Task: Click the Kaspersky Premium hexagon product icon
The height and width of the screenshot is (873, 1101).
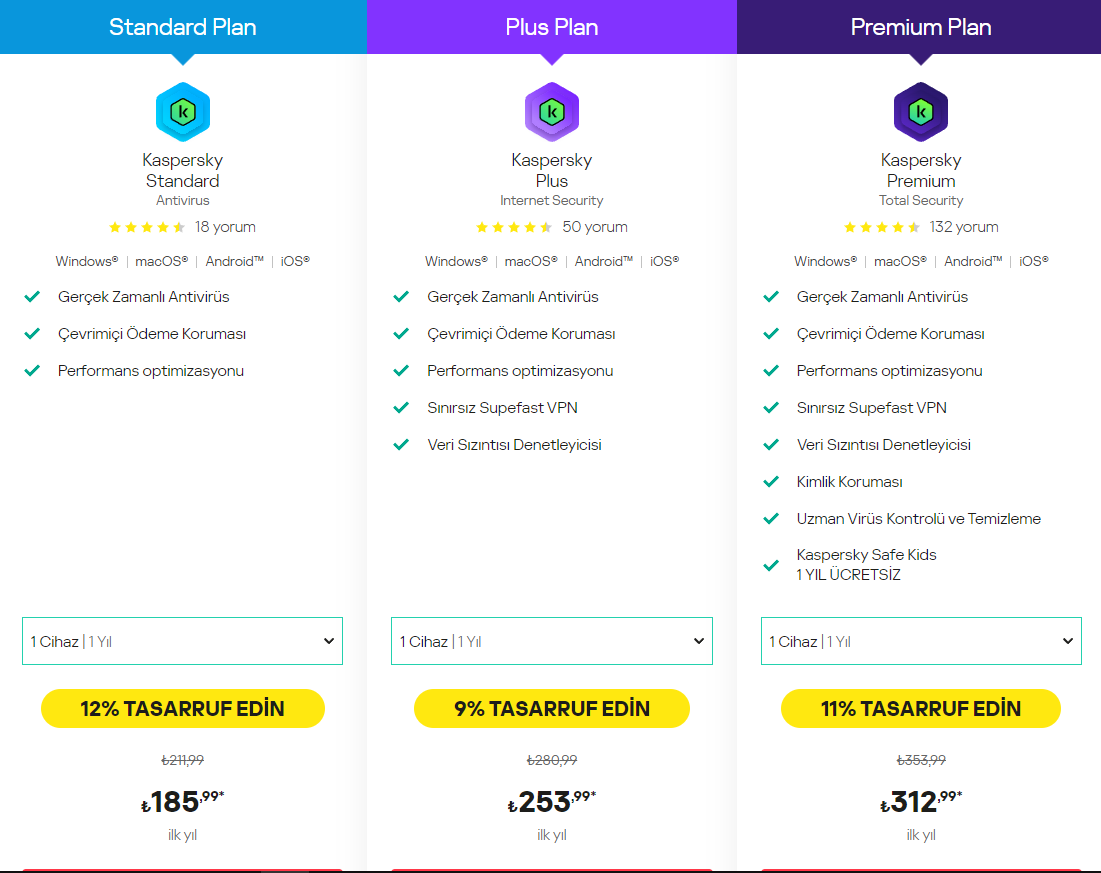Action: click(921, 112)
